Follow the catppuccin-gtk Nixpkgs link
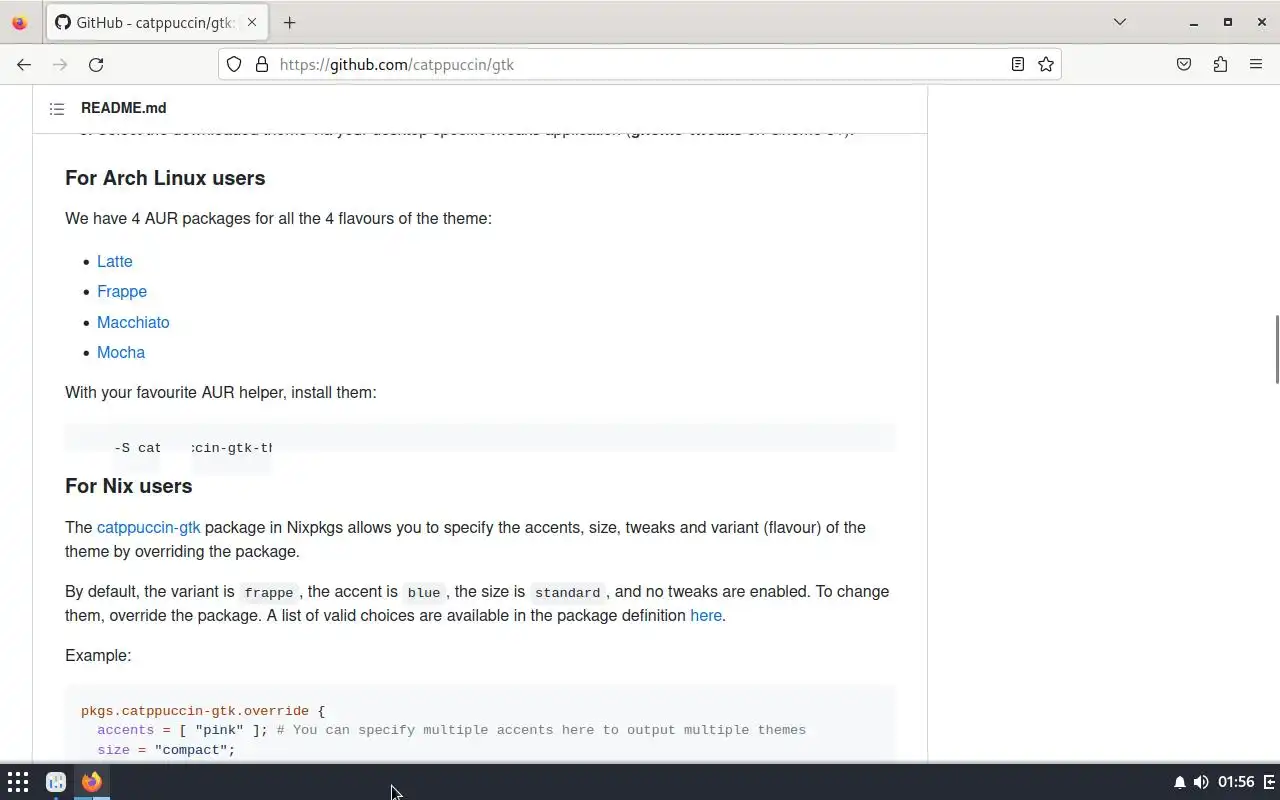1280x800 pixels. coord(149,528)
